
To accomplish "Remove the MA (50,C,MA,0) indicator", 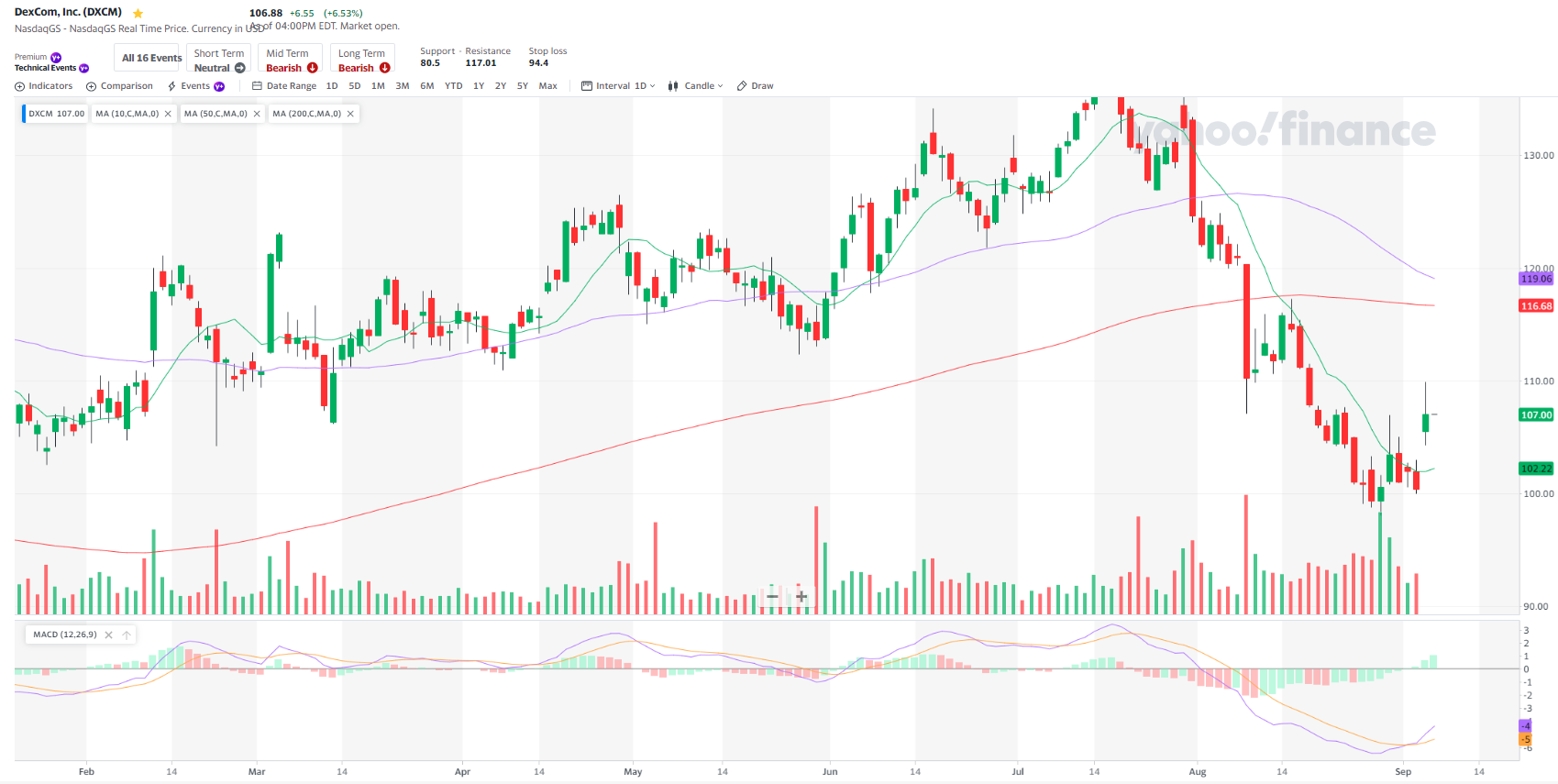I will click(x=257, y=114).
